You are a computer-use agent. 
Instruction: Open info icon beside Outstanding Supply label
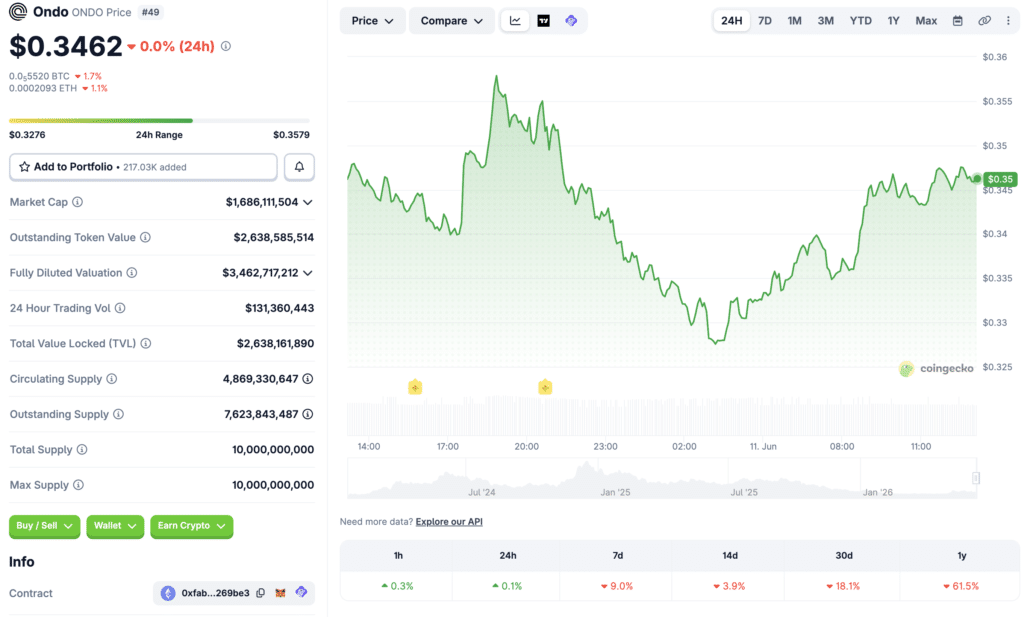click(118, 414)
